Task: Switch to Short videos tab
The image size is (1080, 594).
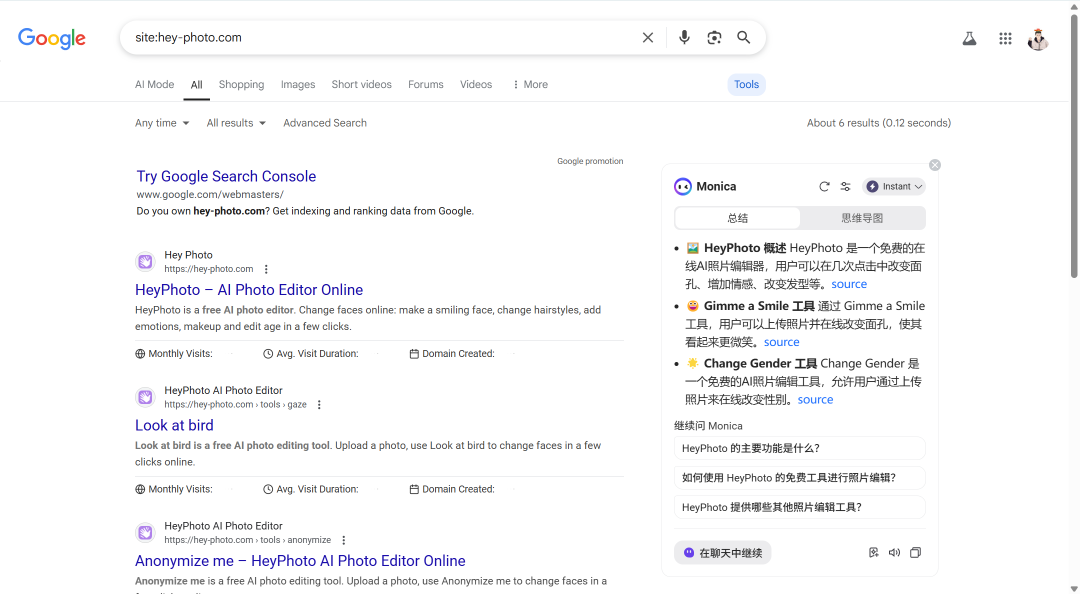Action: tap(361, 84)
